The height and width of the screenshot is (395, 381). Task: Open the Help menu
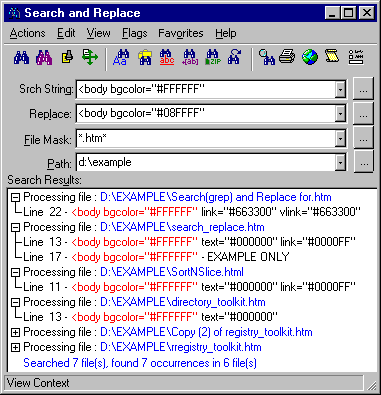[x=226, y=33]
